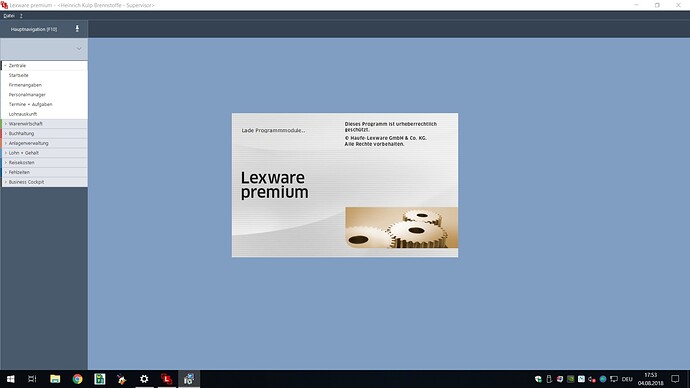
Task: Expand the Business Cockpit section
Action: [x=44, y=182]
